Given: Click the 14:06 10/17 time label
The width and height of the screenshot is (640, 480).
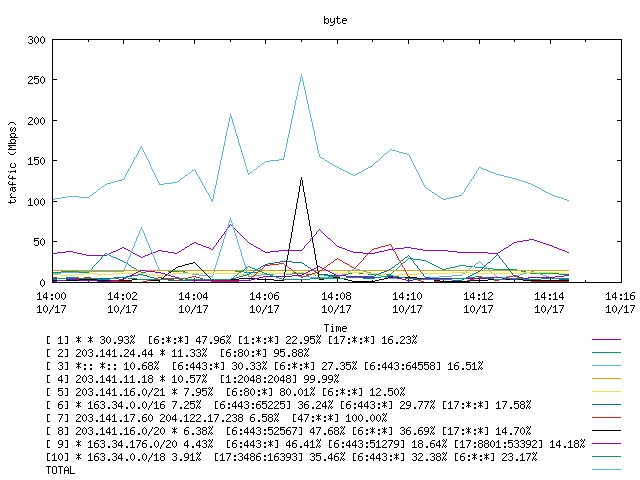Looking at the screenshot, I should (264, 302).
